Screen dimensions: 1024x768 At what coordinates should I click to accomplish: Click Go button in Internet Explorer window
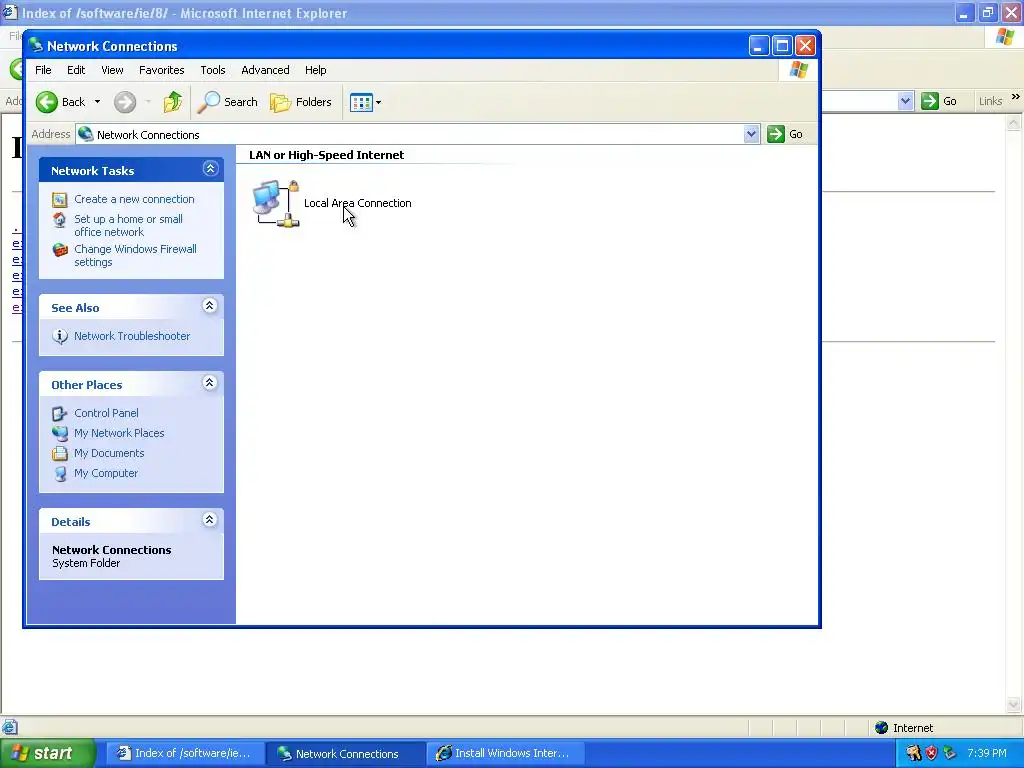click(x=940, y=101)
